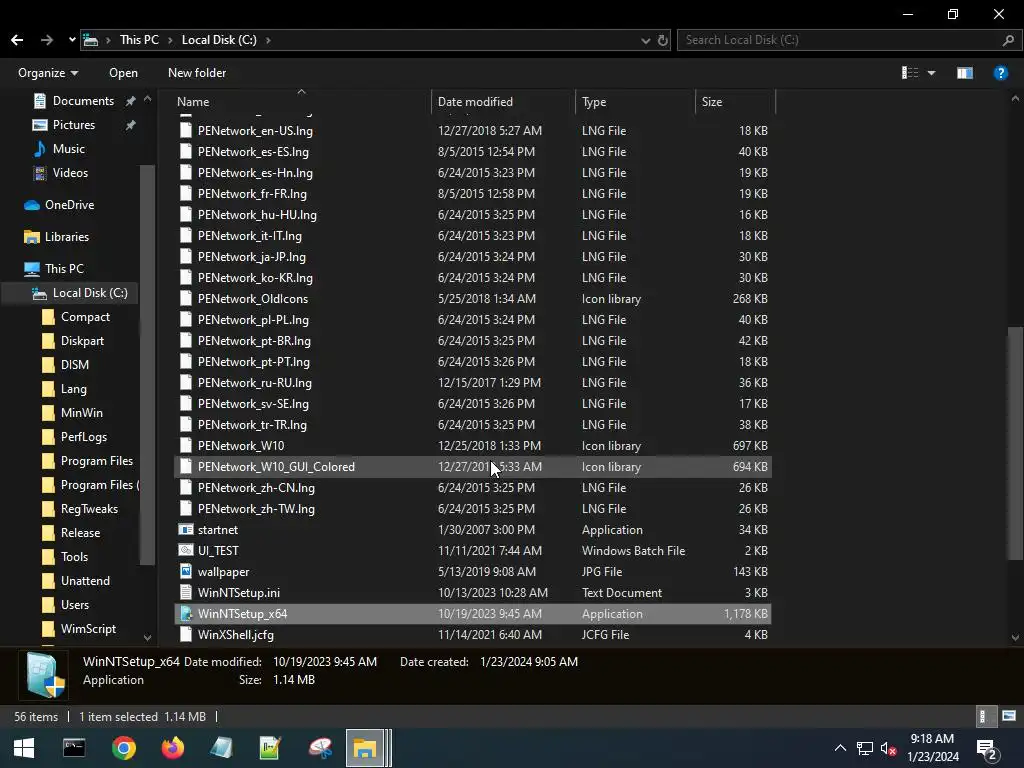Select file PENetwork_en-US.lng
Image resolution: width=1024 pixels, height=768 pixels.
click(473, 131)
